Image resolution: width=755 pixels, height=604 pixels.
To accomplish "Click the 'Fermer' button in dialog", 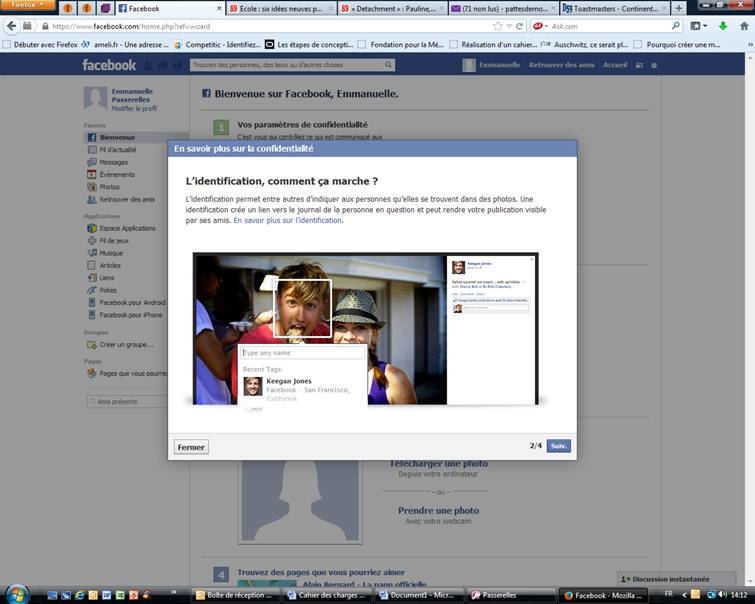I will click(x=191, y=447).
